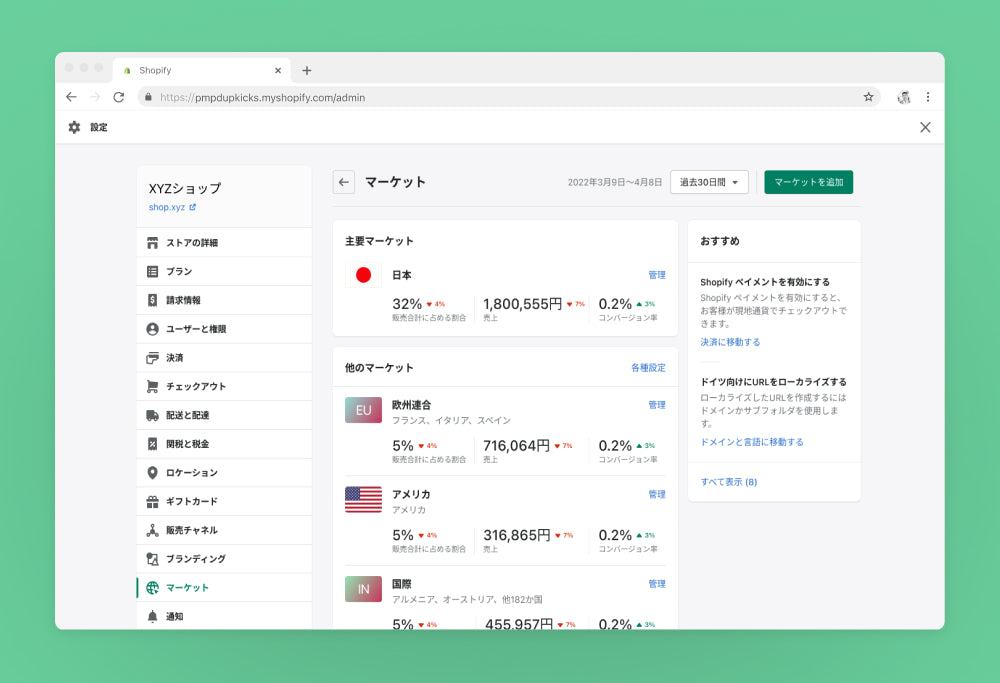
Task: Click 各種設定 in 他のマーケット
Action: (648, 368)
